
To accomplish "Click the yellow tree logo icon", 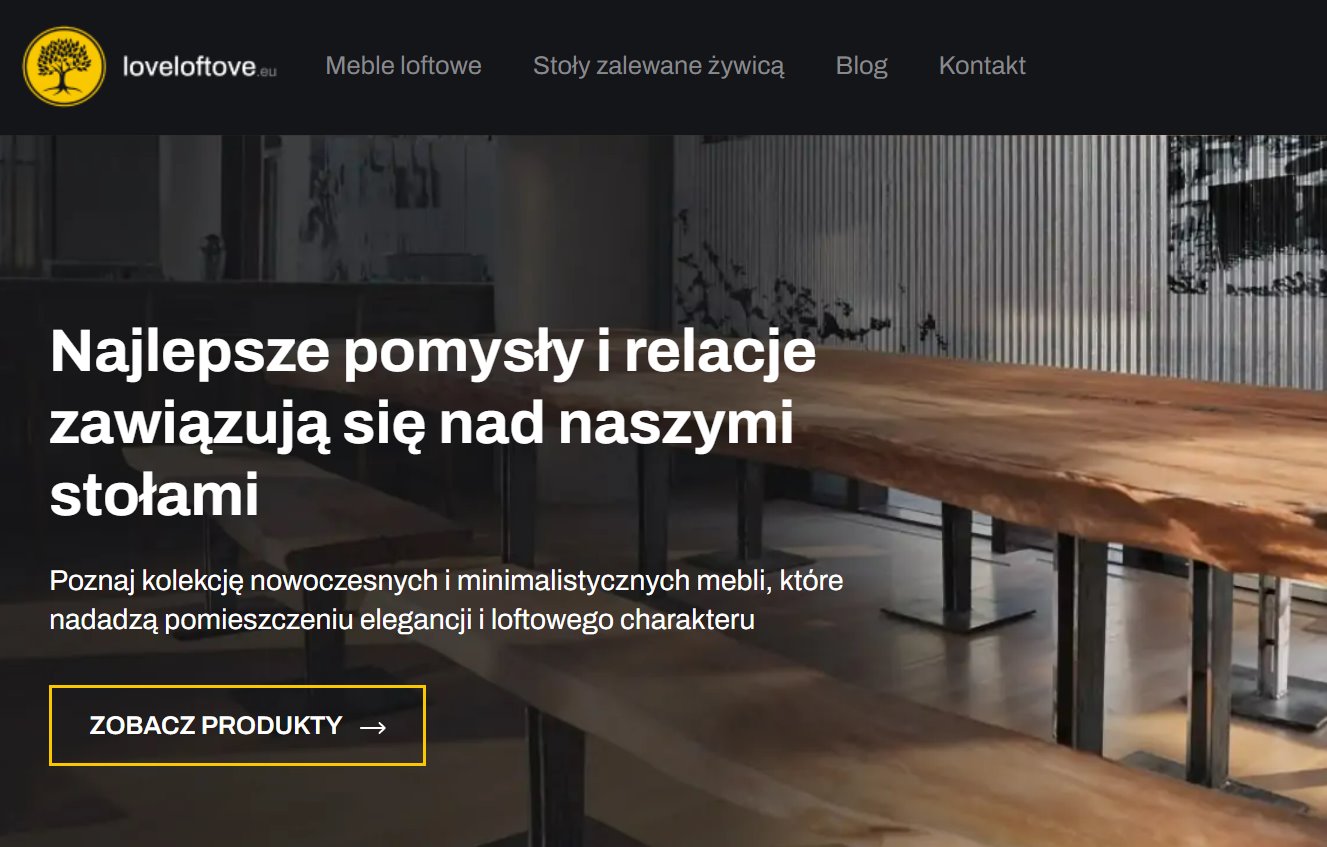I will click(64, 66).
